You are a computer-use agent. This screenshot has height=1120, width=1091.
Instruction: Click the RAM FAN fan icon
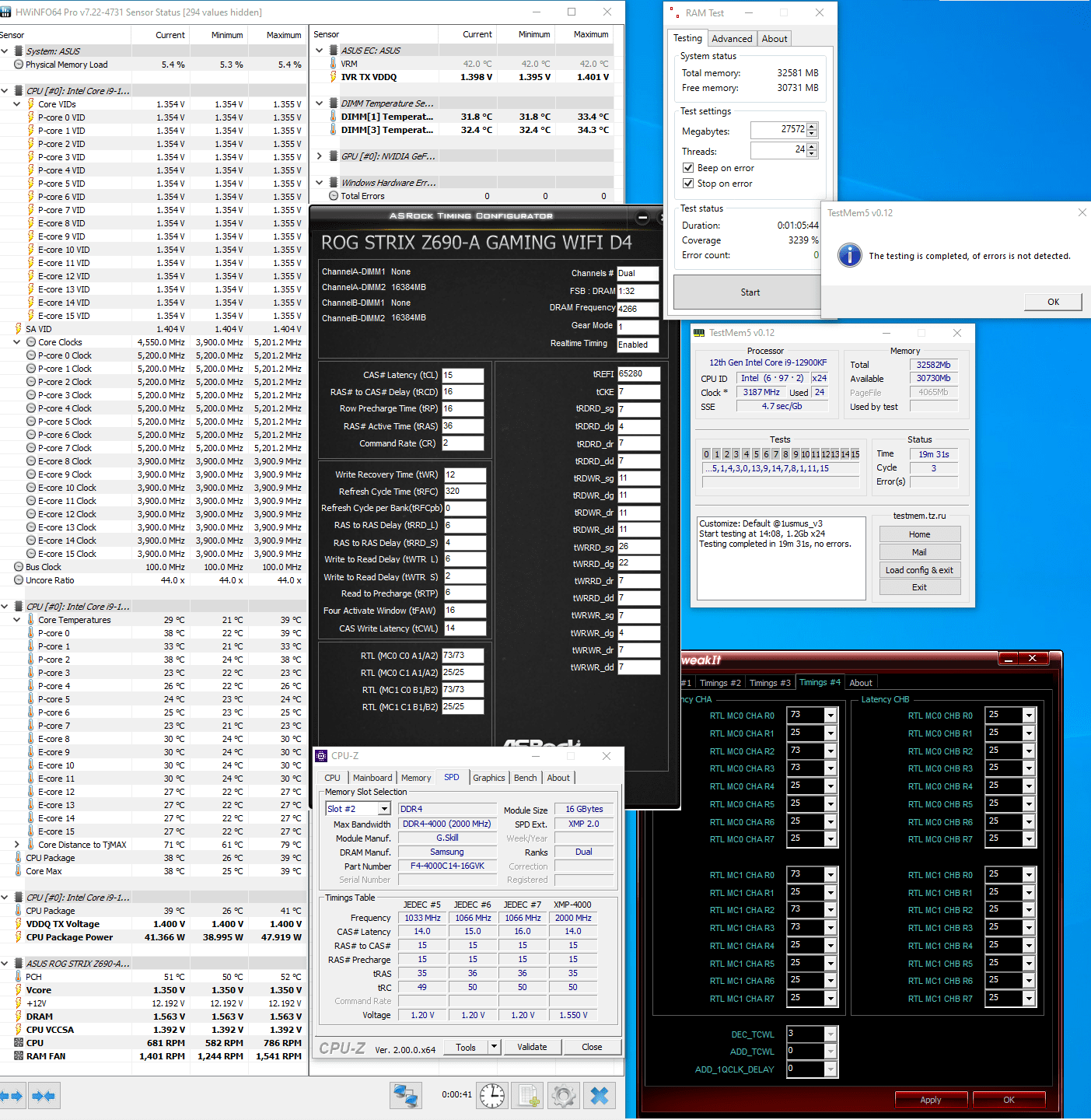coord(19,1056)
